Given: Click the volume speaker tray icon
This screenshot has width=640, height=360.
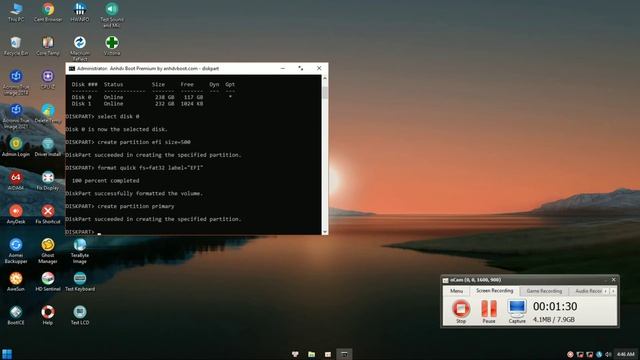Looking at the screenshot, I should pyautogui.click(x=608, y=354).
